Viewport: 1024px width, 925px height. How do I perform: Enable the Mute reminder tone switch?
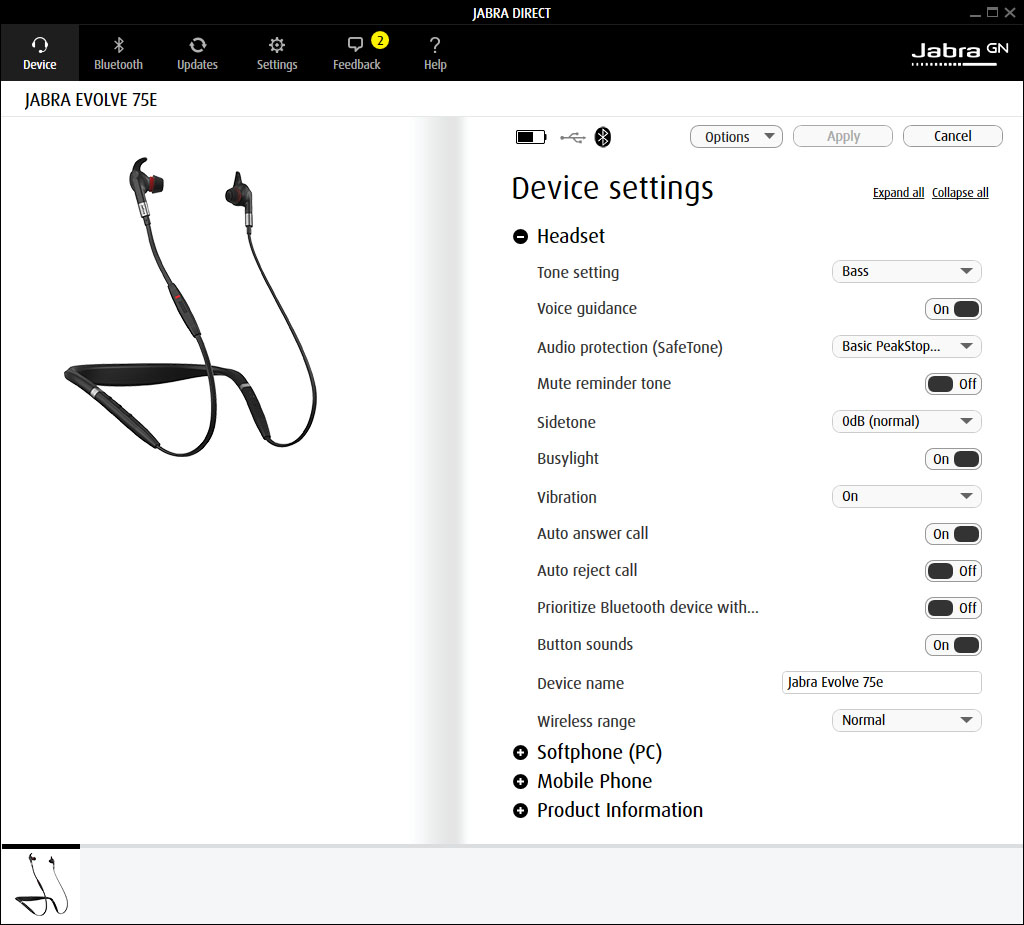click(953, 384)
